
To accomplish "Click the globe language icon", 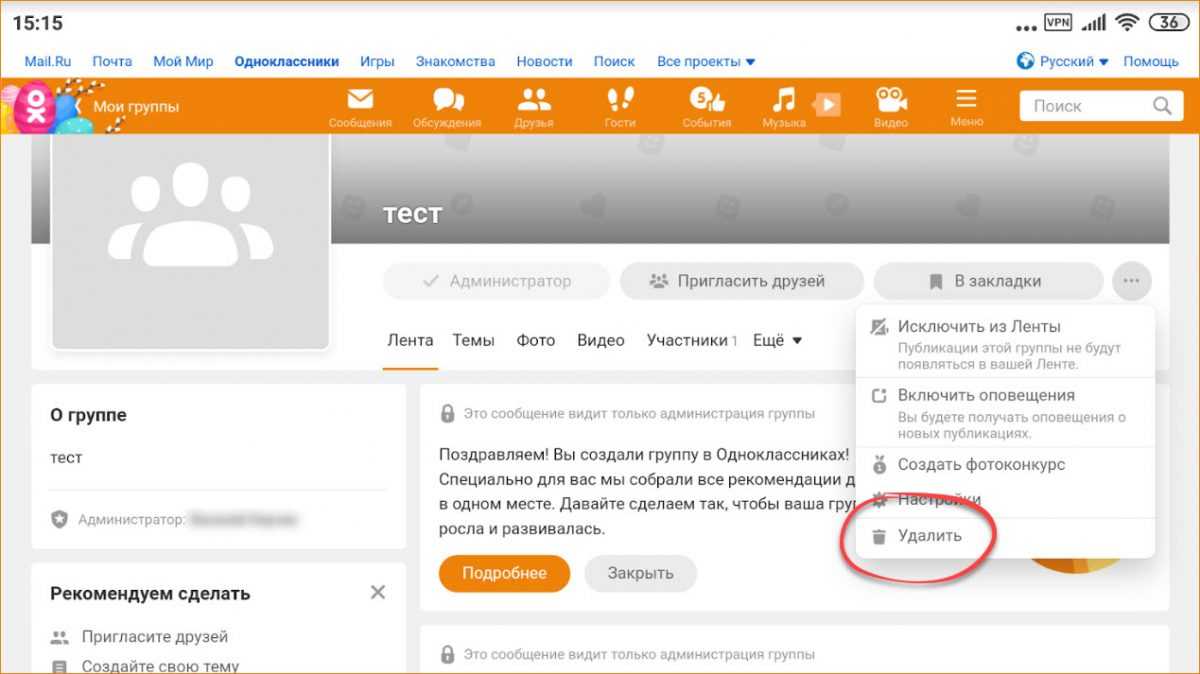I will pos(1025,61).
